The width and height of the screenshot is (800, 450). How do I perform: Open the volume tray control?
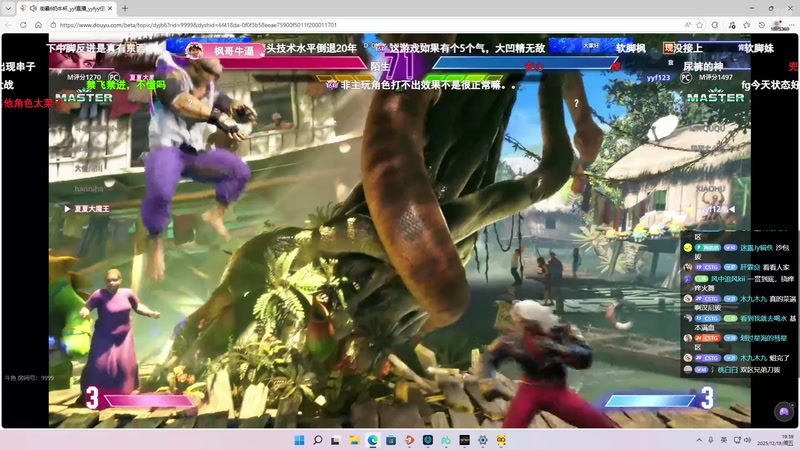pos(747,440)
